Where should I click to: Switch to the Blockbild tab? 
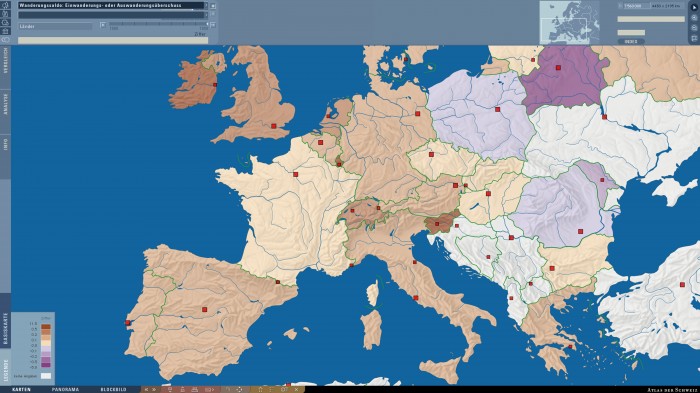[113, 390]
